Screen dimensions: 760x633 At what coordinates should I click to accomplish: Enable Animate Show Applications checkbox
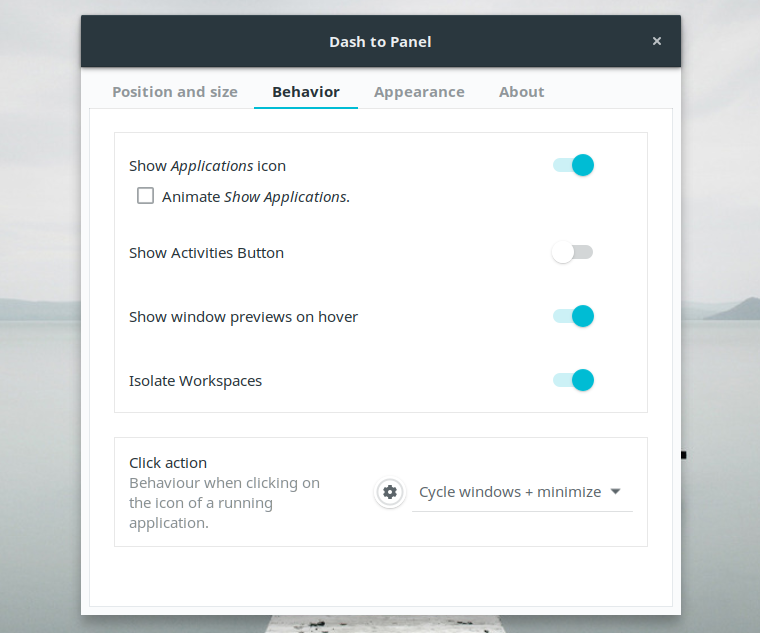(146, 196)
